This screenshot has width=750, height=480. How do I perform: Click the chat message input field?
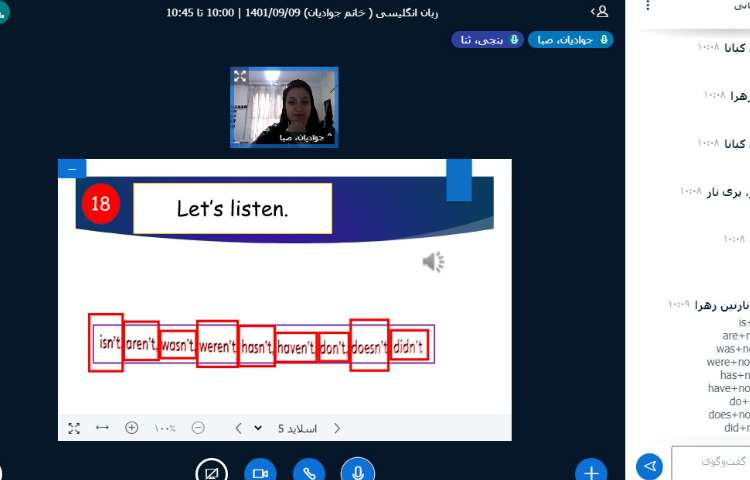pos(711,463)
